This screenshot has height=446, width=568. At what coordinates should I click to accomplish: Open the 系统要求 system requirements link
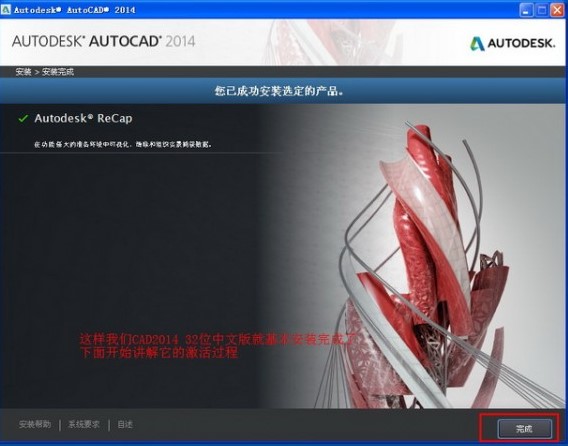coord(84,424)
